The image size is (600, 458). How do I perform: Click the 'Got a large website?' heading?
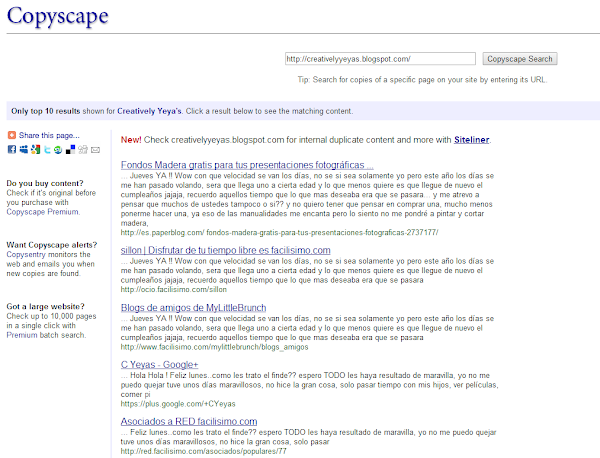[x=46, y=306]
